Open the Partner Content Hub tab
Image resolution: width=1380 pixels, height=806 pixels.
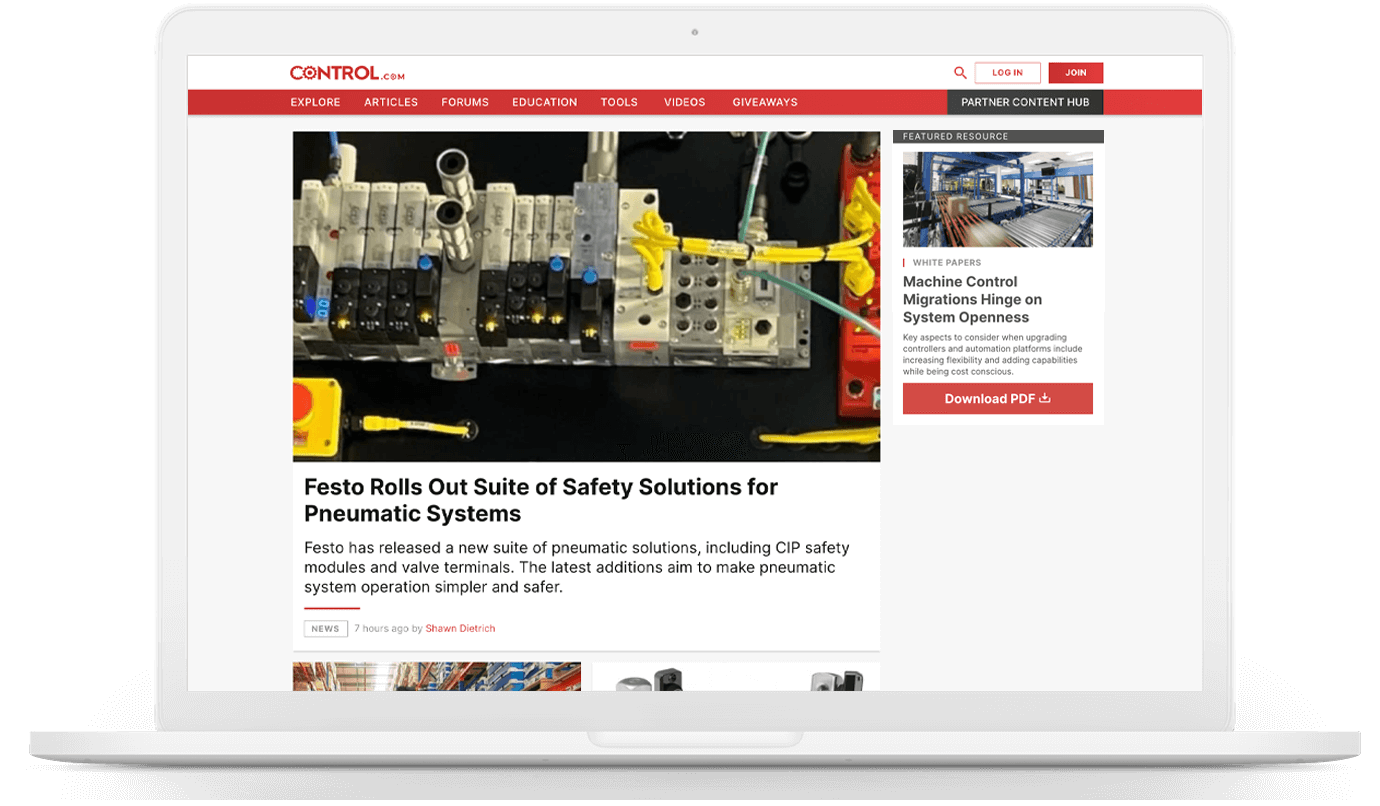tap(1025, 102)
